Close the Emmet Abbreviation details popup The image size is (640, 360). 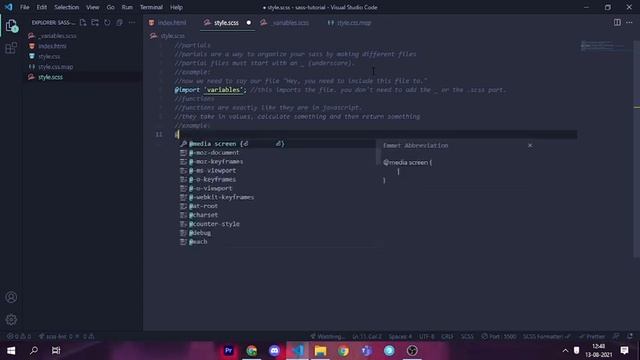click(x=530, y=145)
